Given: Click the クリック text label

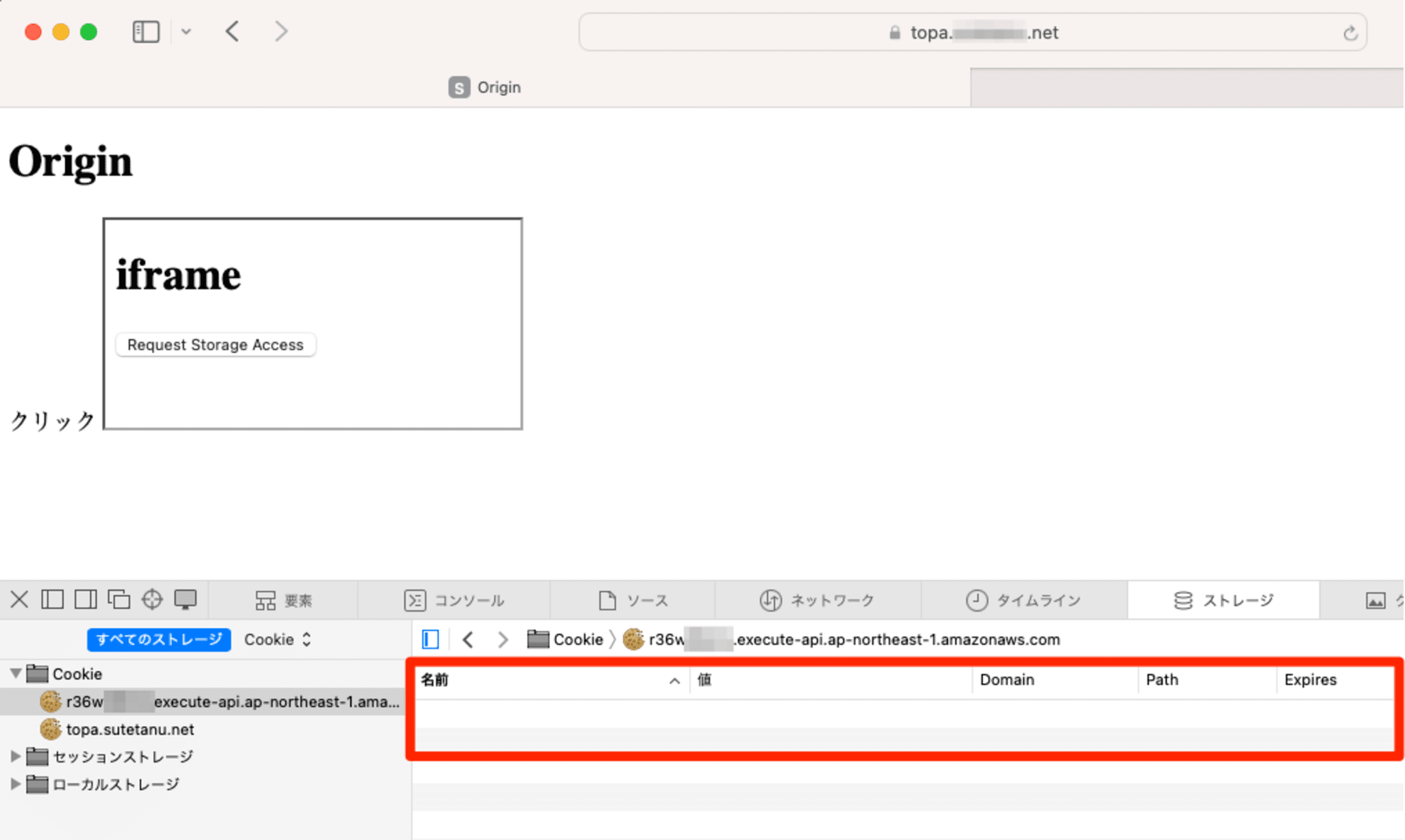Looking at the screenshot, I should [x=53, y=421].
